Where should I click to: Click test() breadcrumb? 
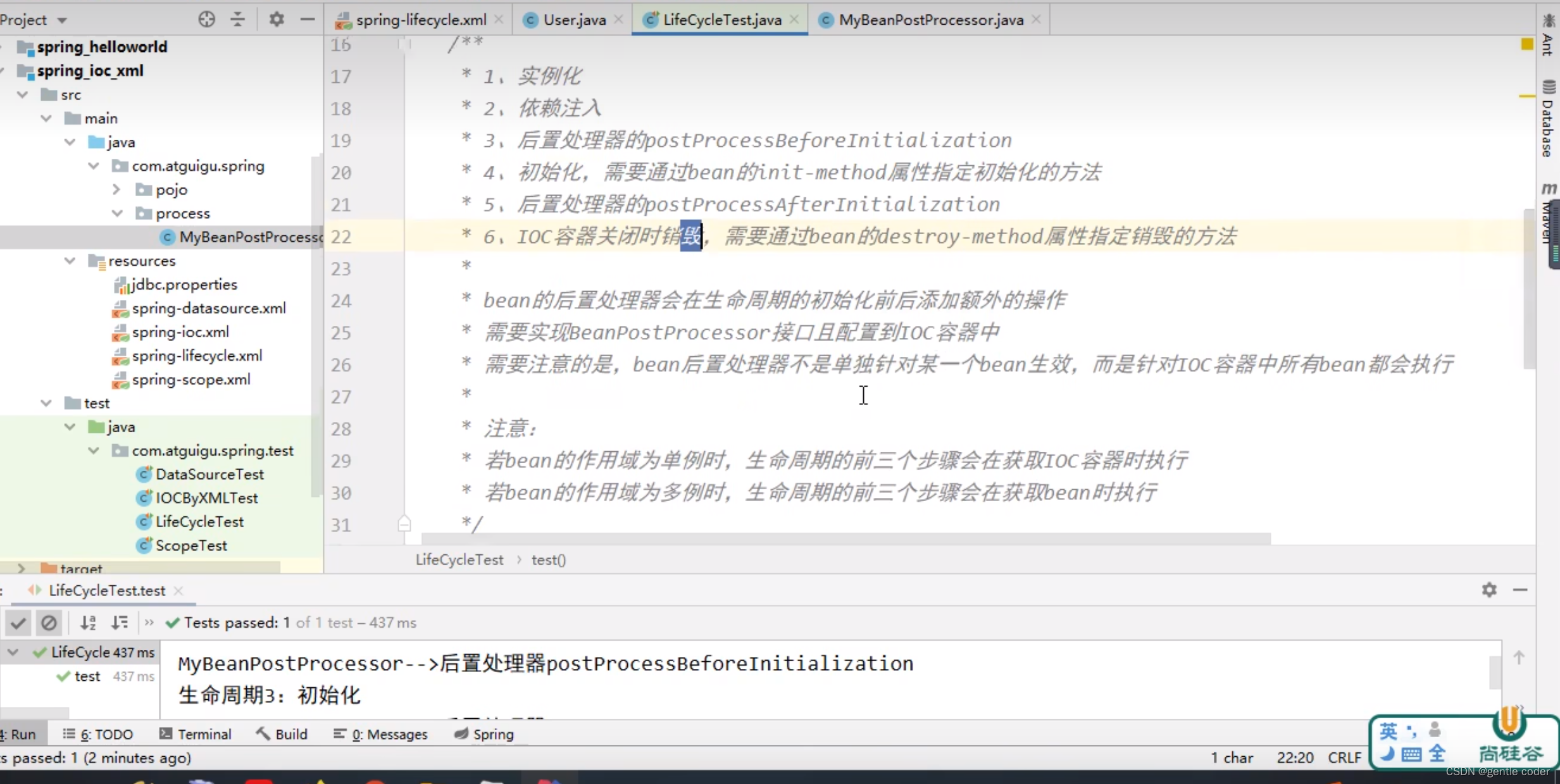(x=549, y=559)
